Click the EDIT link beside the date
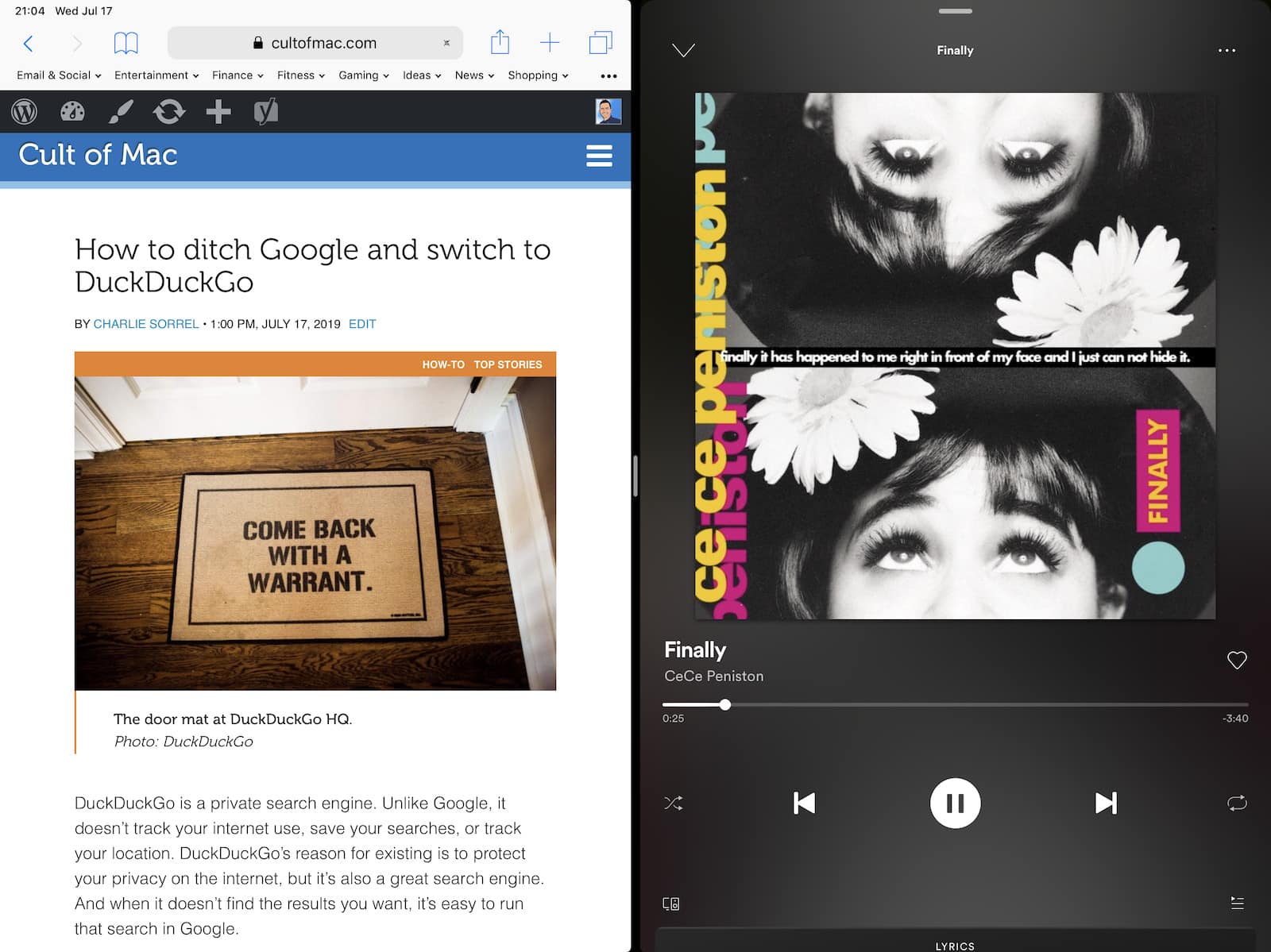The image size is (1271, 952). click(362, 324)
